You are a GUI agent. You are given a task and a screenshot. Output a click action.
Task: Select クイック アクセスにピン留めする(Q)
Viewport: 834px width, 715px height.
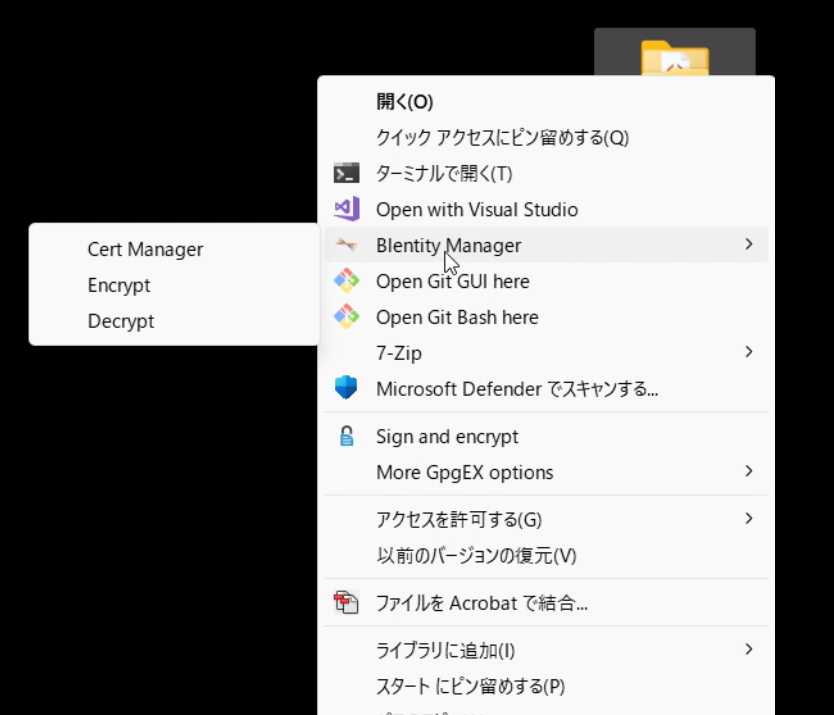(546, 138)
